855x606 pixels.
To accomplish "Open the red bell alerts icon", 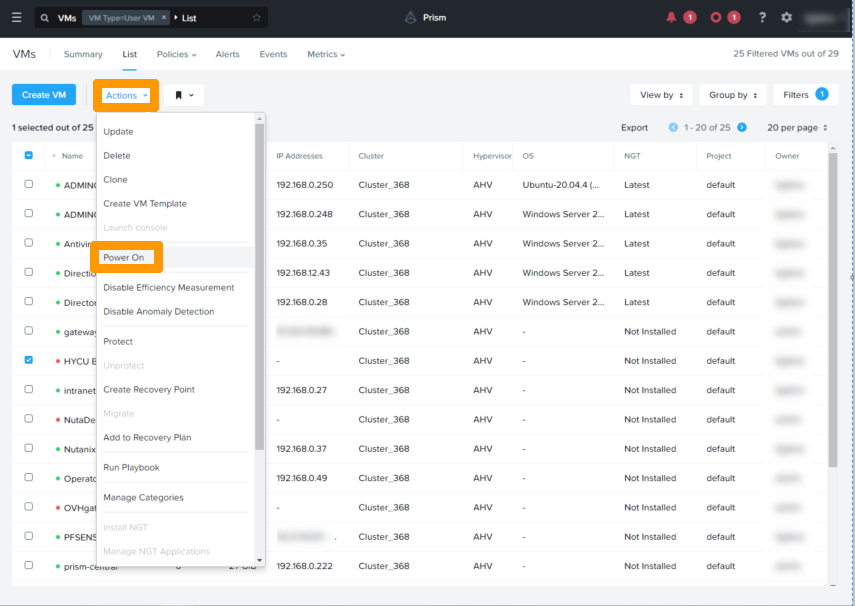I will click(x=671, y=17).
